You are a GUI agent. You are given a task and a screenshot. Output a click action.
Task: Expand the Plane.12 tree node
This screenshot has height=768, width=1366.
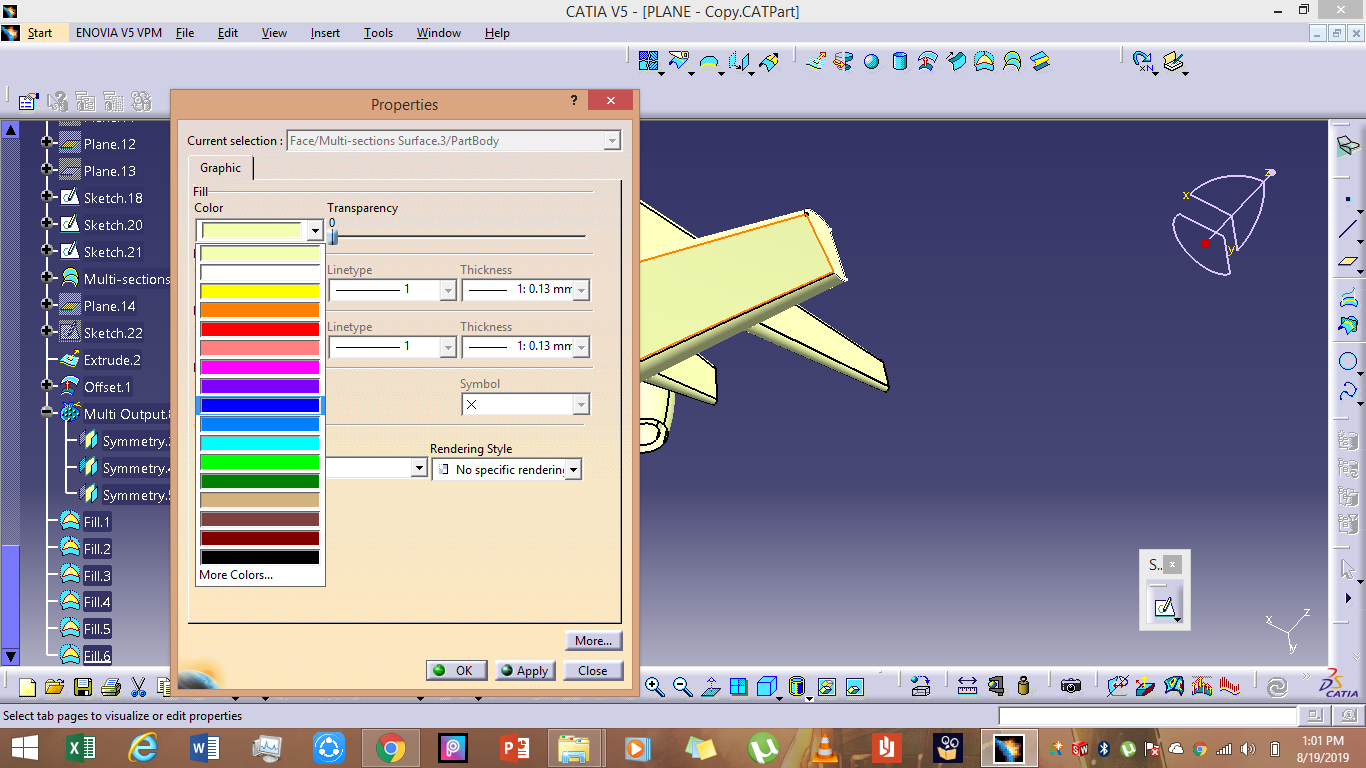point(47,143)
